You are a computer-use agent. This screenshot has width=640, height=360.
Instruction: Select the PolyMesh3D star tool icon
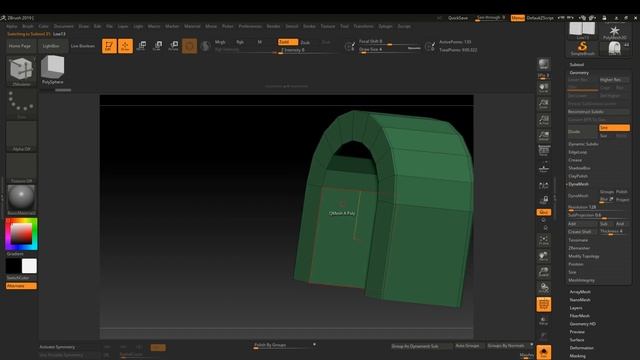click(x=614, y=32)
